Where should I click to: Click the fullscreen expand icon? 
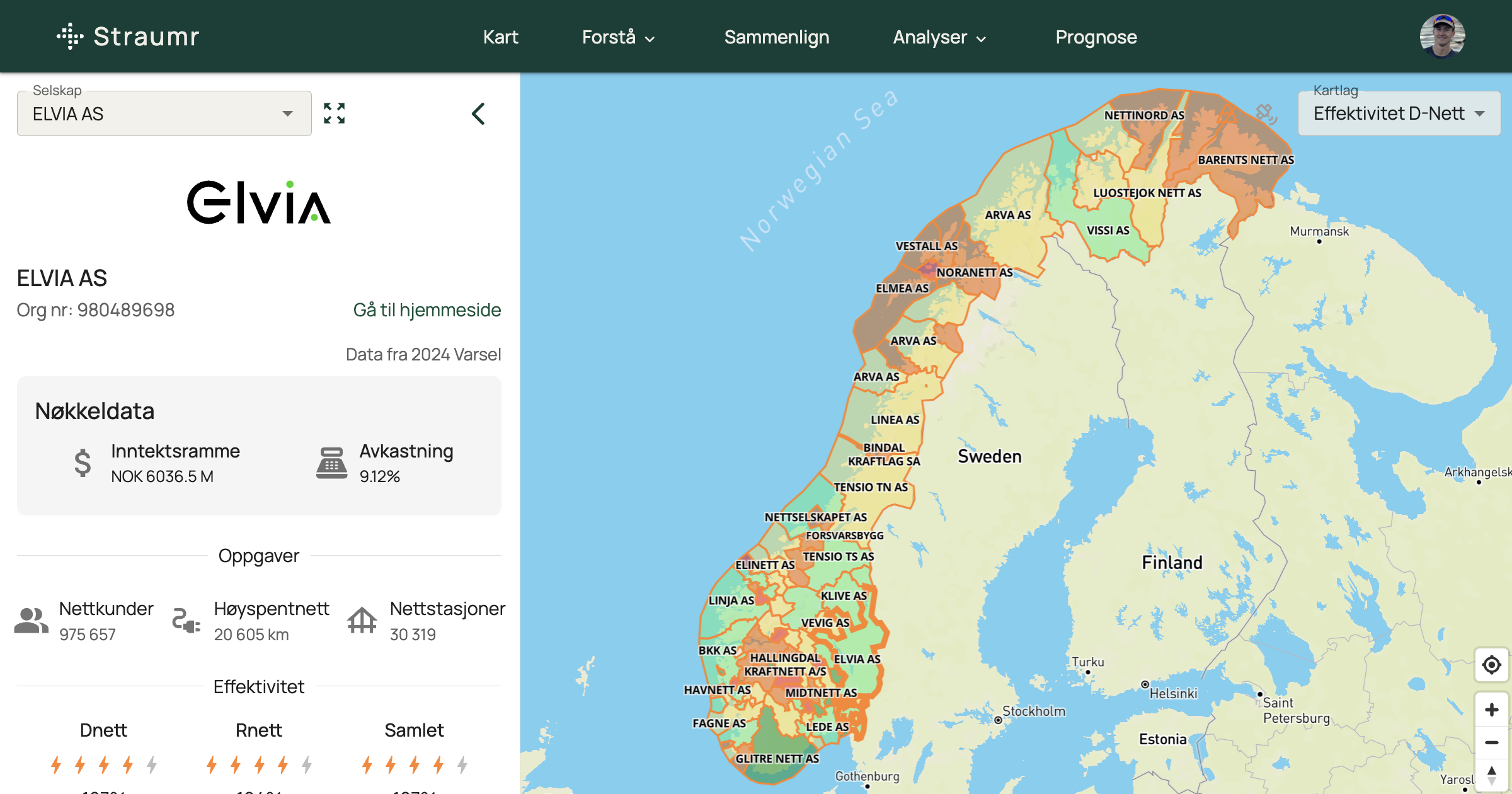(334, 113)
